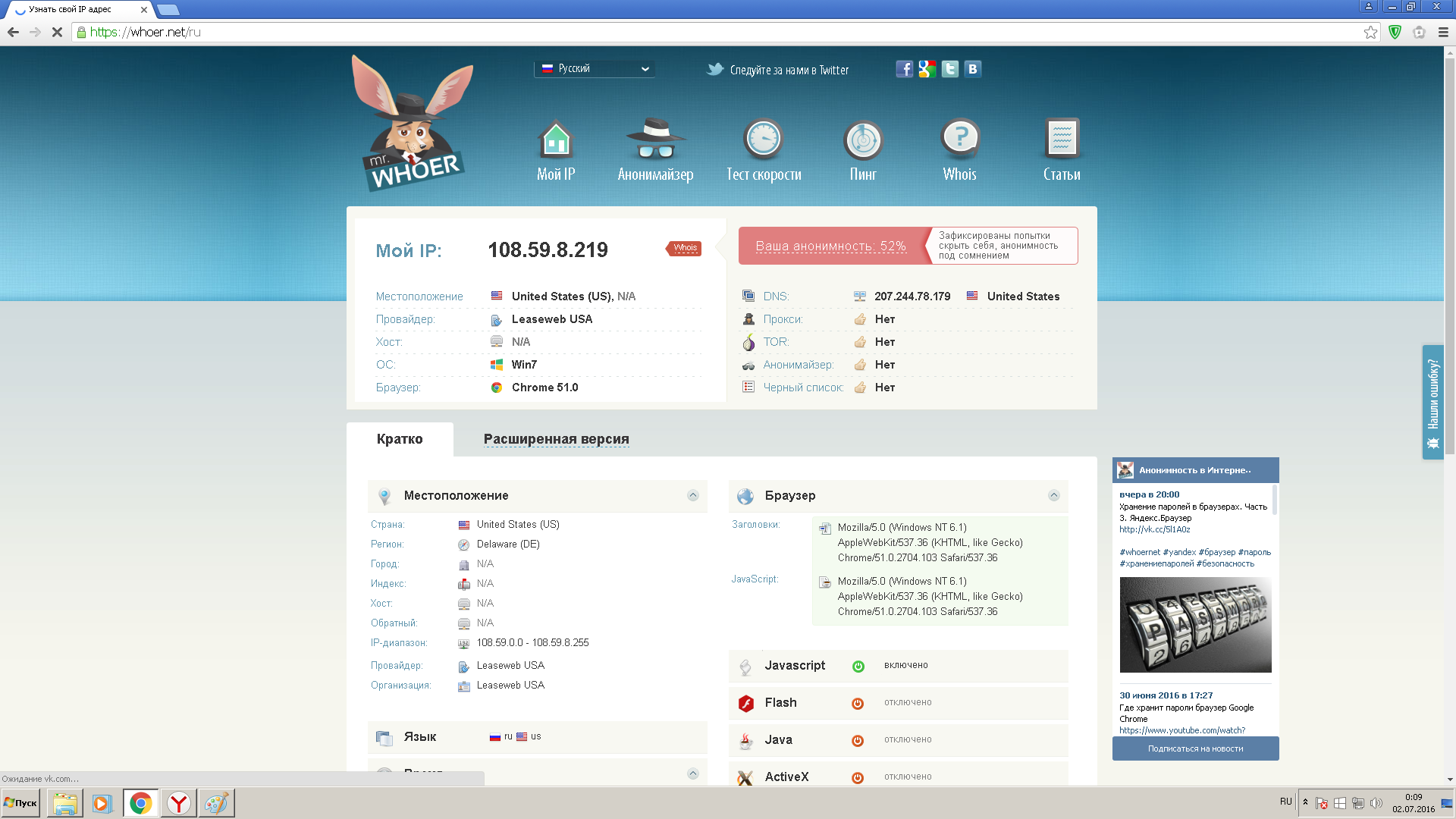Viewport: 1456px width, 819px height.
Task: Click the Twitter square social icon
Action: point(949,69)
